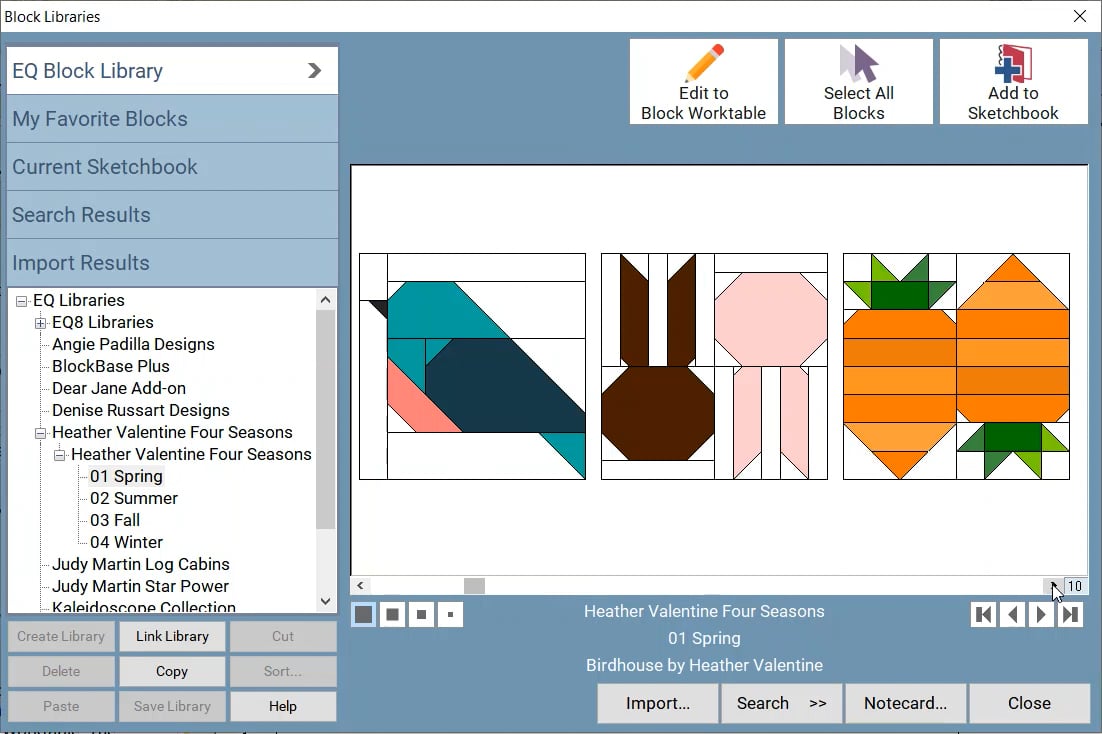Choose second-largest block thumbnail size

coord(392,614)
